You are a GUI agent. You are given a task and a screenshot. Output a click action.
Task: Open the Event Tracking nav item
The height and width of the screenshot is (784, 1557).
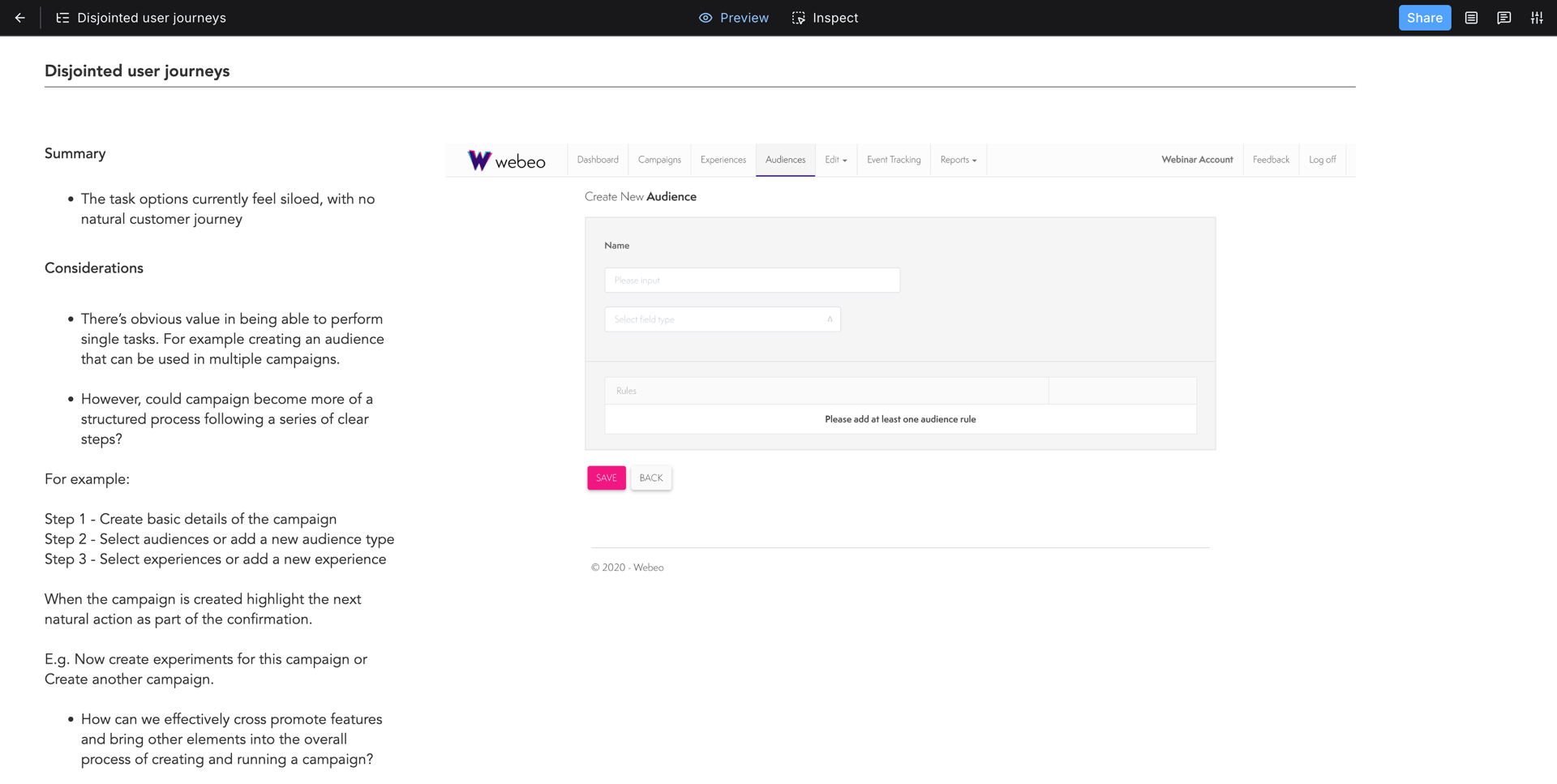tap(894, 160)
